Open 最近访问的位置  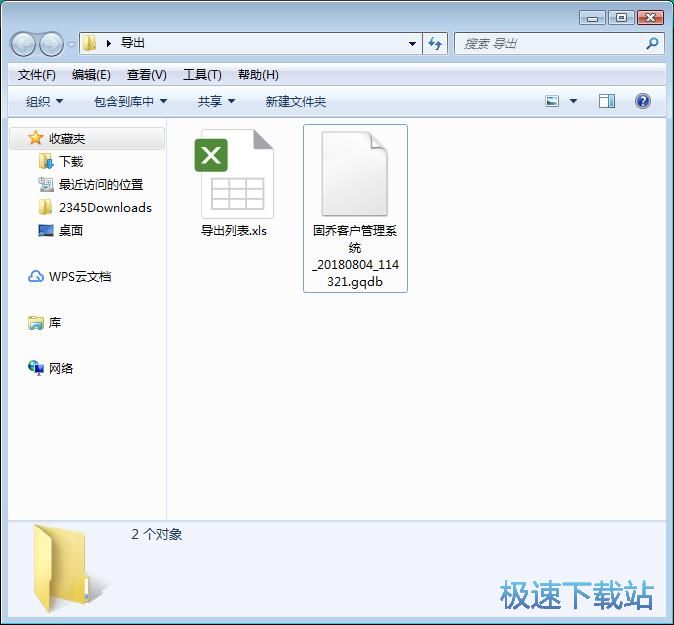(101, 184)
